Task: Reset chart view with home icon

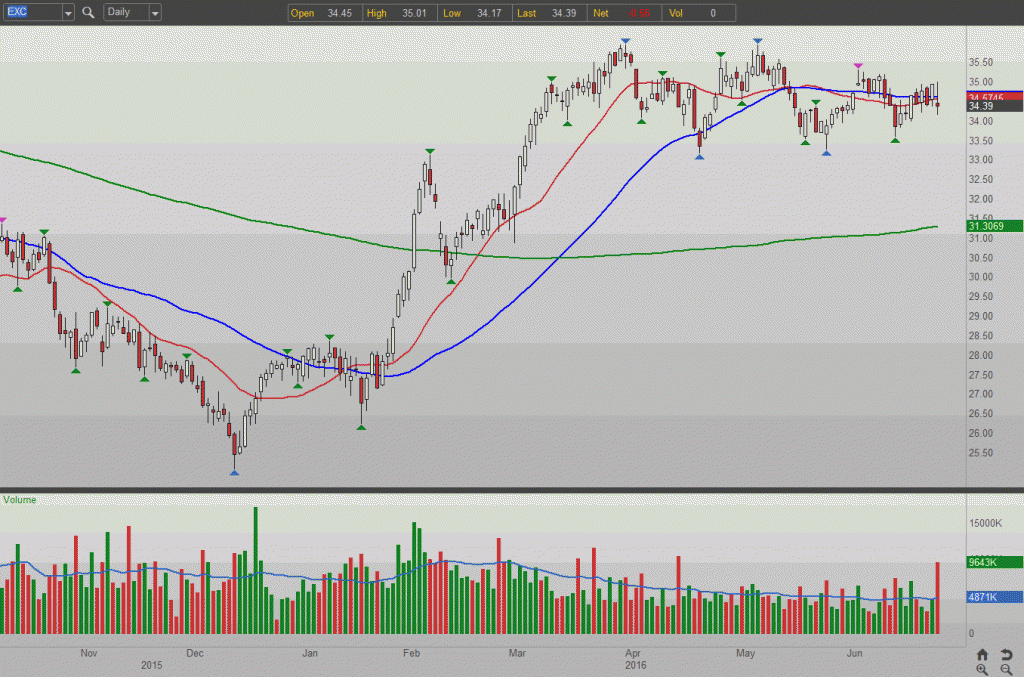Action: click(982, 655)
